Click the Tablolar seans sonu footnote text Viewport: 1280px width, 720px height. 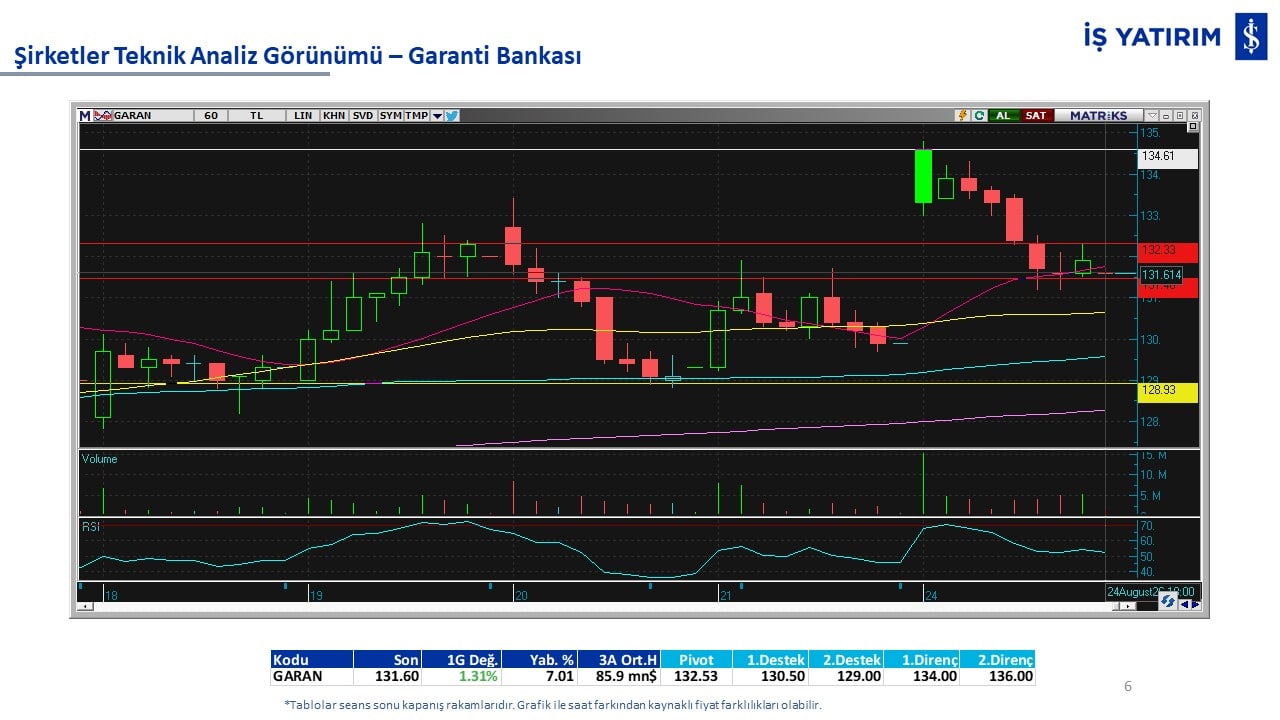click(553, 705)
